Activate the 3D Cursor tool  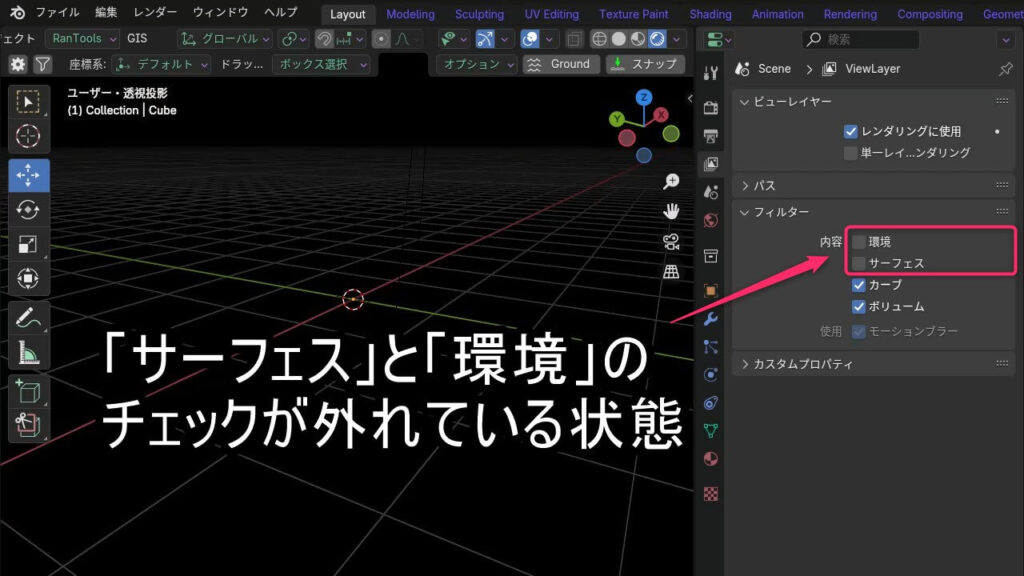[x=28, y=136]
